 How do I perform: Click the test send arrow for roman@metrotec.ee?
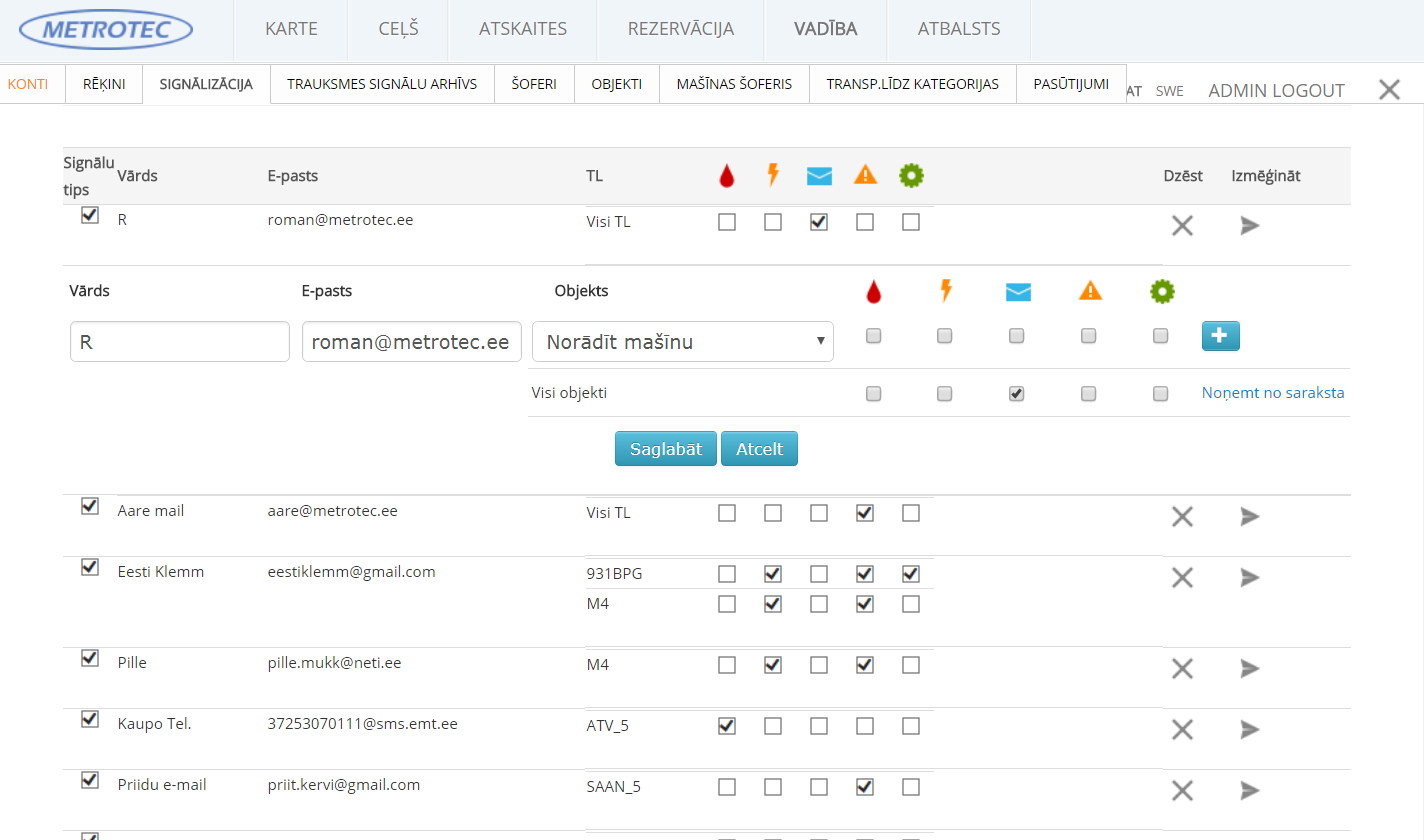(x=1249, y=226)
